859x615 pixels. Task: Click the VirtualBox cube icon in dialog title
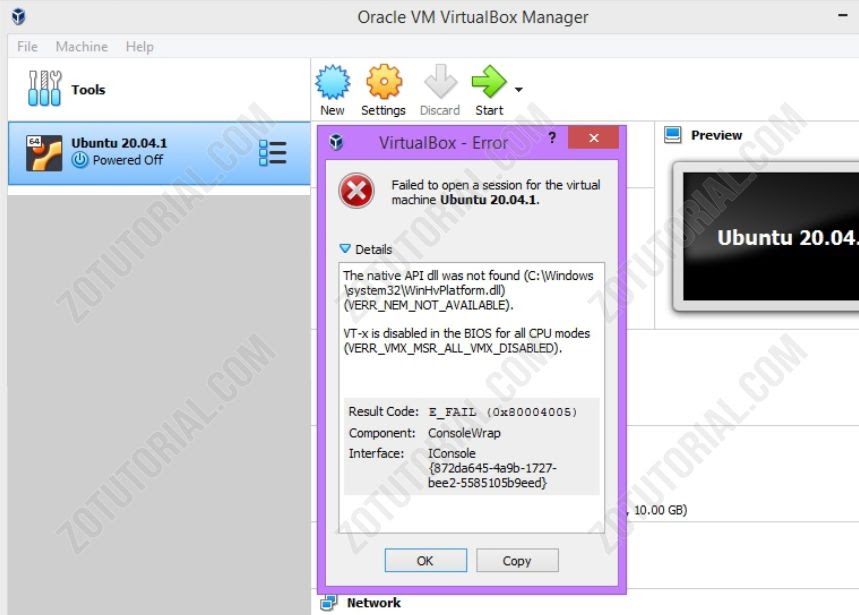[336, 142]
